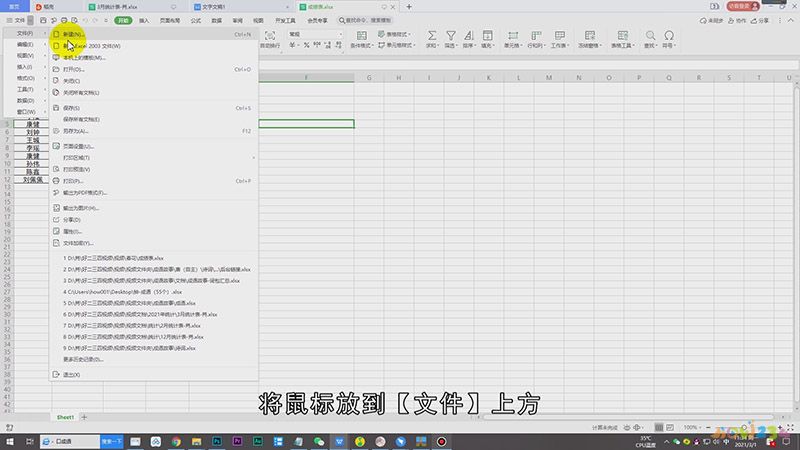
Task: Open recent file number 1 成绩表.xlsx
Action: click(x=113, y=258)
